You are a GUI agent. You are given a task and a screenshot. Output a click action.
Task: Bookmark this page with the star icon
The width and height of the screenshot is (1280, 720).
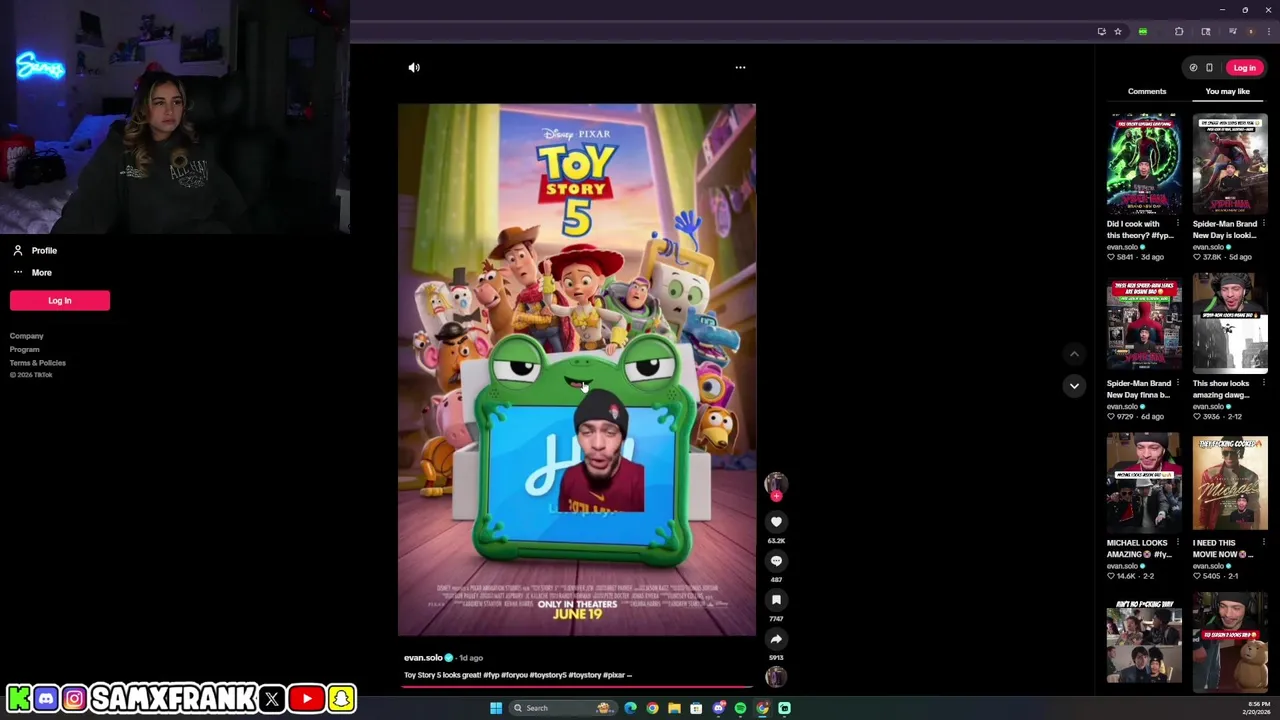[x=1118, y=31]
